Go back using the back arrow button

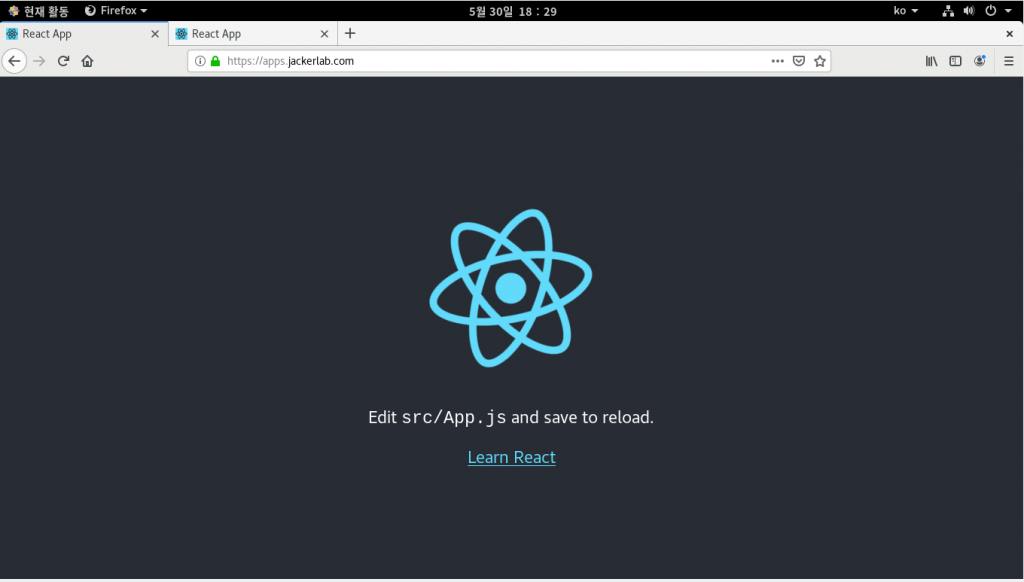pos(14,61)
